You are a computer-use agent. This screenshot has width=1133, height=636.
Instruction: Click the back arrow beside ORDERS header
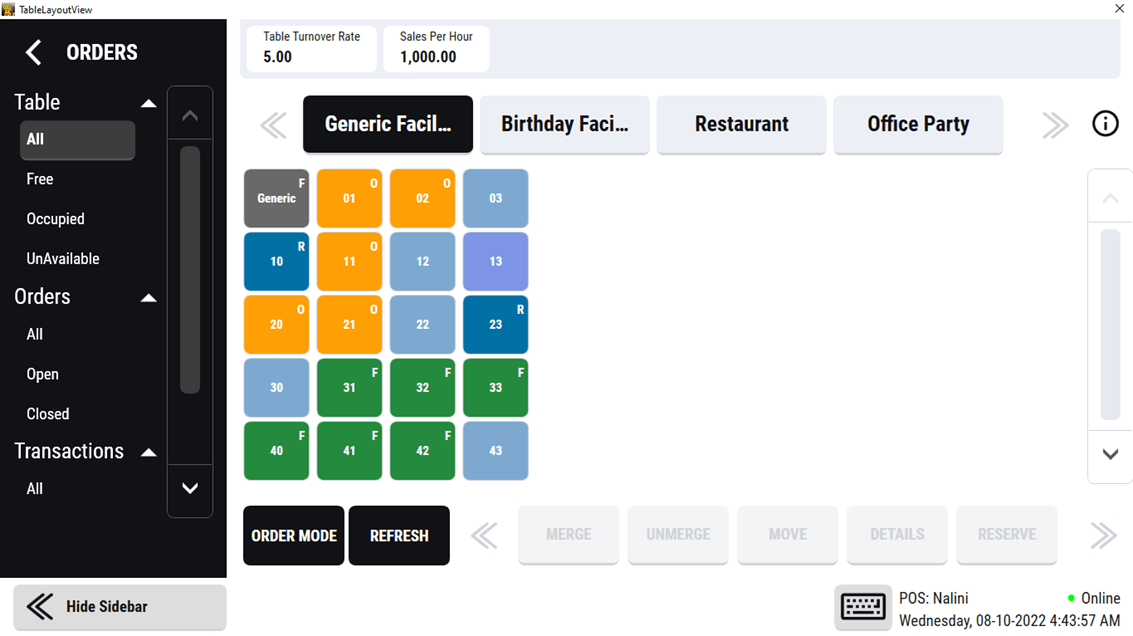coord(33,51)
